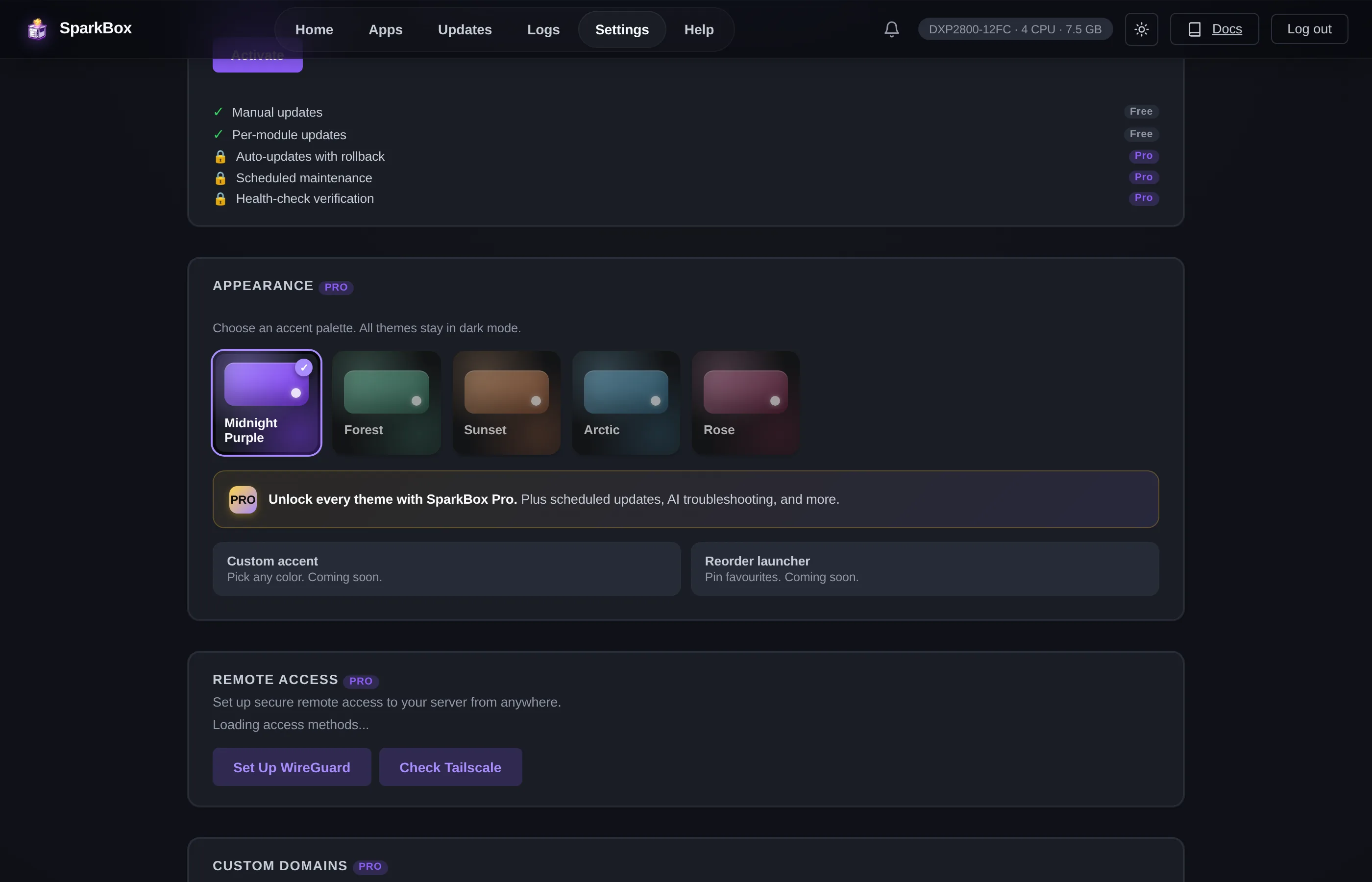Viewport: 1372px width, 882px height.
Task: Click the APPEARANCE section heading
Action: 263,286
